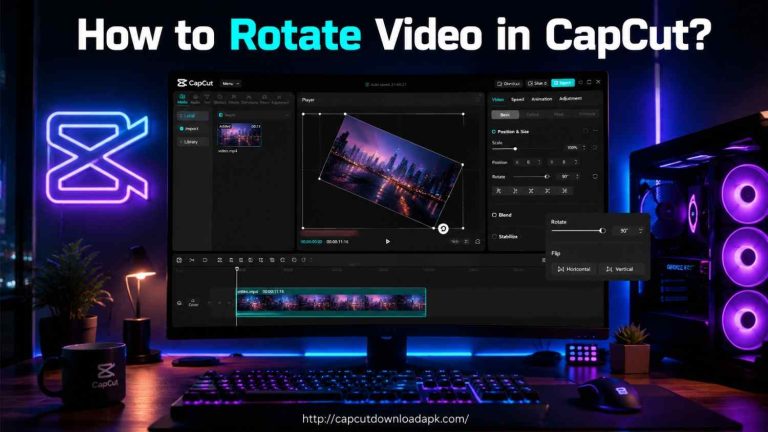Click the Rotate slider in properties panel

pos(531,176)
